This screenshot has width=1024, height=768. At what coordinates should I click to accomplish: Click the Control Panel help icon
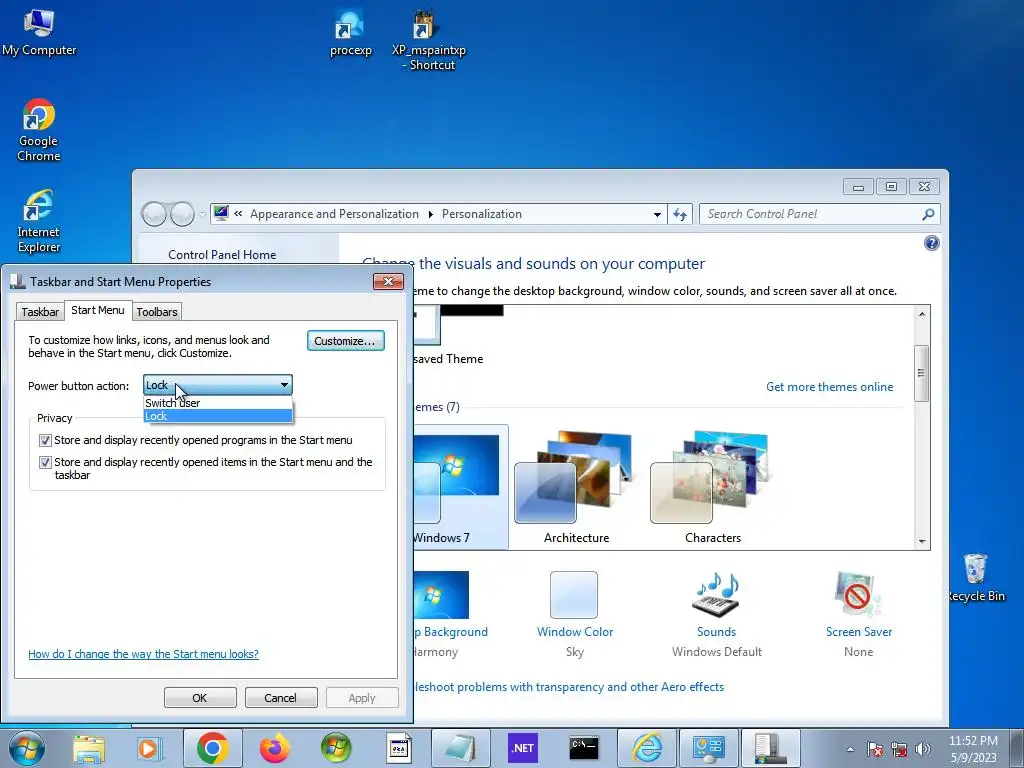931,243
